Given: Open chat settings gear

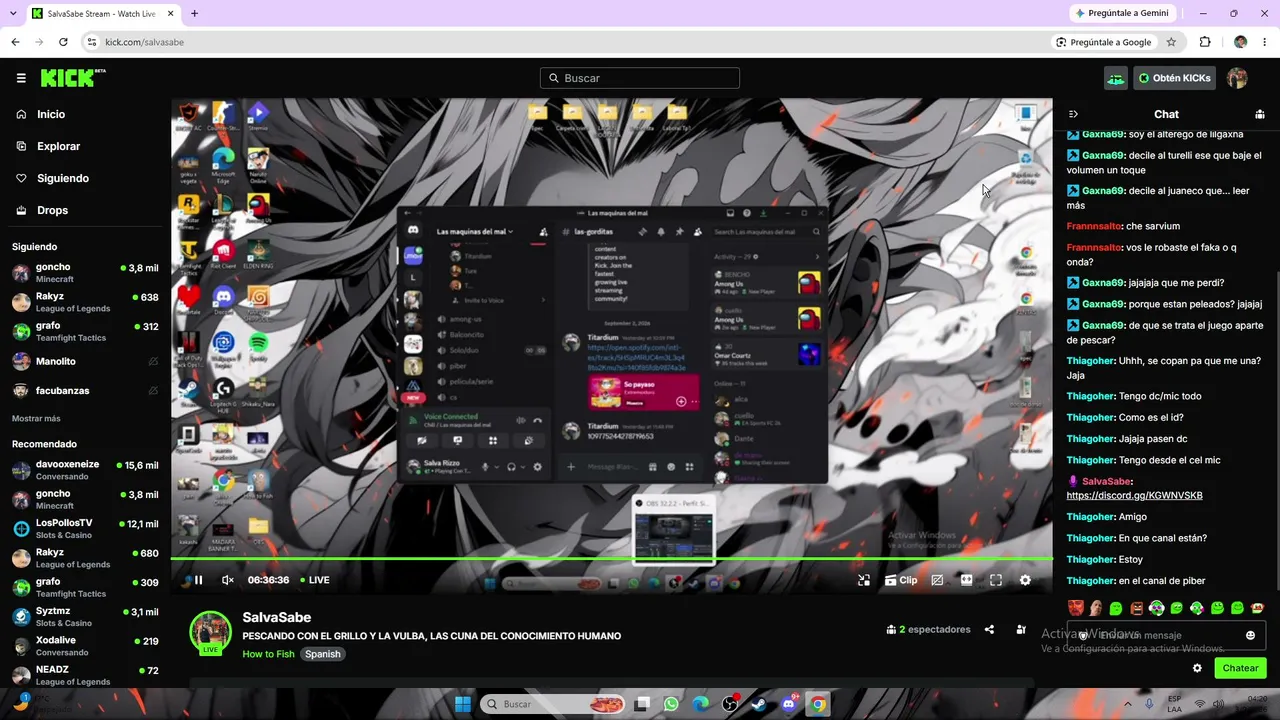Looking at the screenshot, I should [x=1197, y=668].
